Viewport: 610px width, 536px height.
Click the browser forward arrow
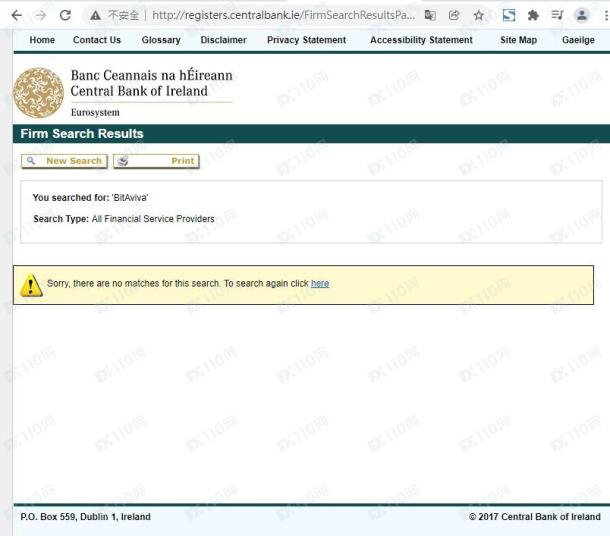pyautogui.click(x=40, y=15)
